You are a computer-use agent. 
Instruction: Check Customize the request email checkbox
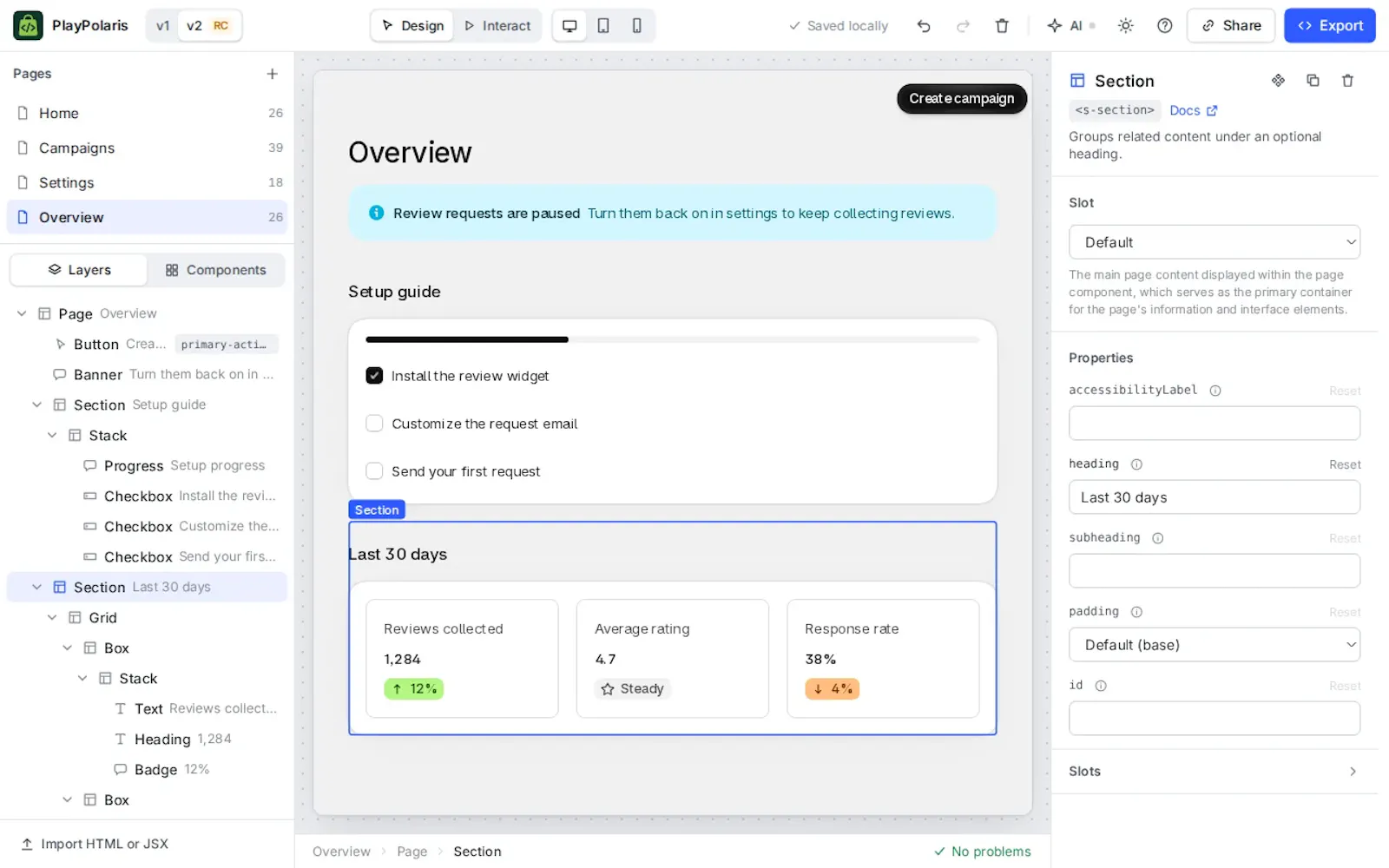click(x=374, y=424)
